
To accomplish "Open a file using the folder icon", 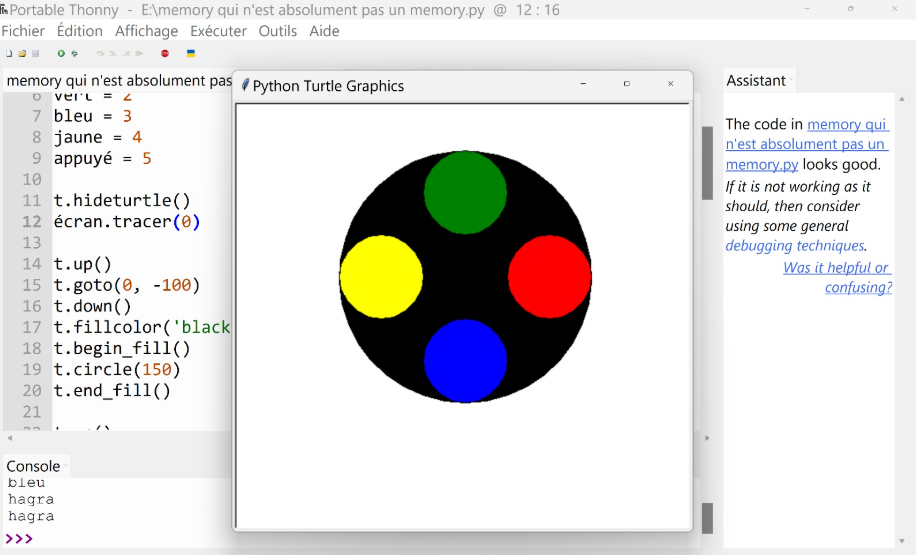I will (x=22, y=53).
